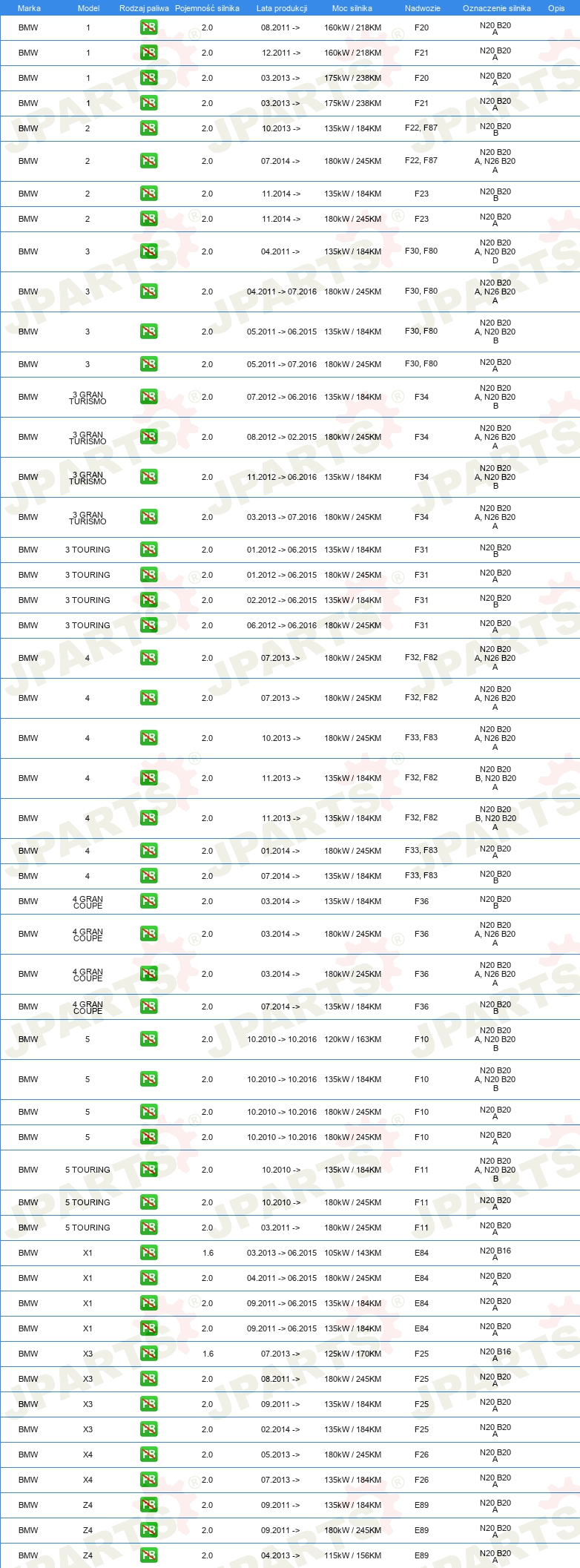Viewport: 580px width, 1568px height.
Task: Click the Moc silnika column header
Action: [352, 8]
